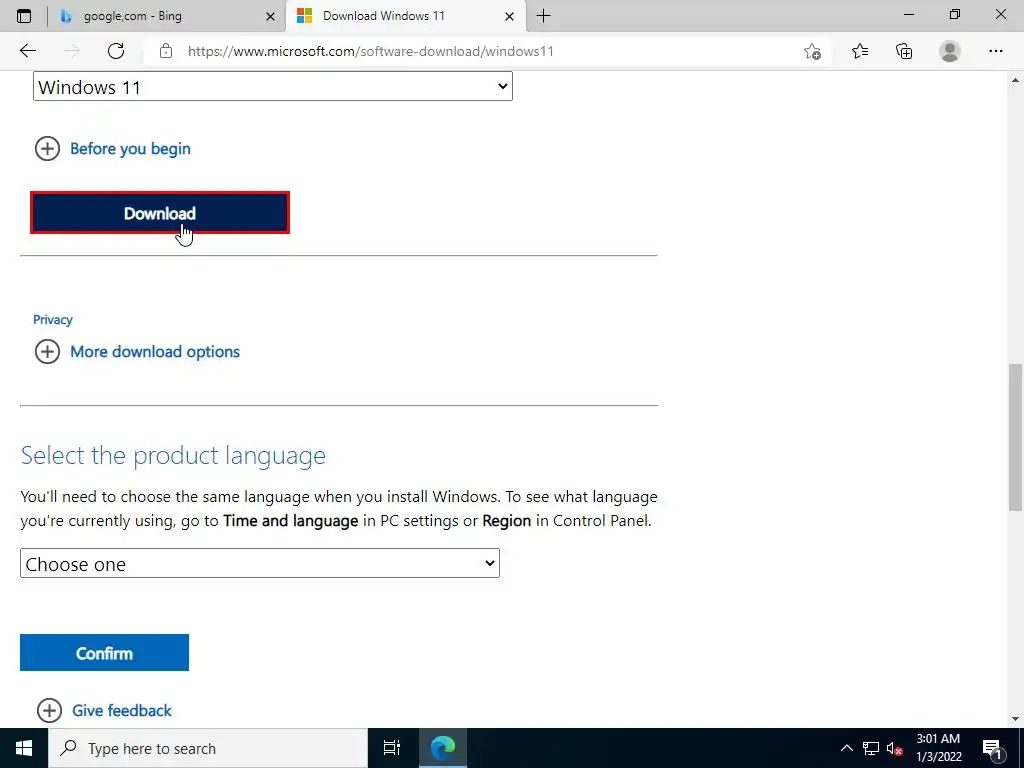Open the tab actions menu icon

tap(24, 16)
